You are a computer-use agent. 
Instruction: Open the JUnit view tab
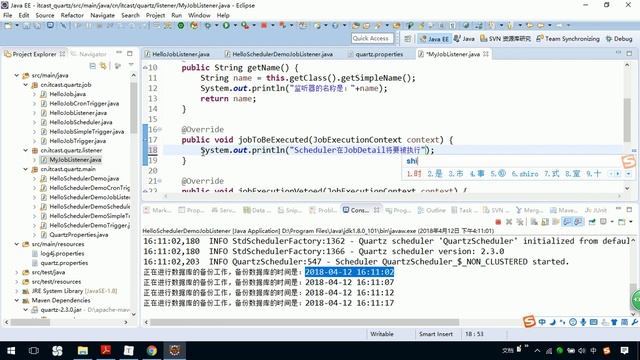point(596,210)
